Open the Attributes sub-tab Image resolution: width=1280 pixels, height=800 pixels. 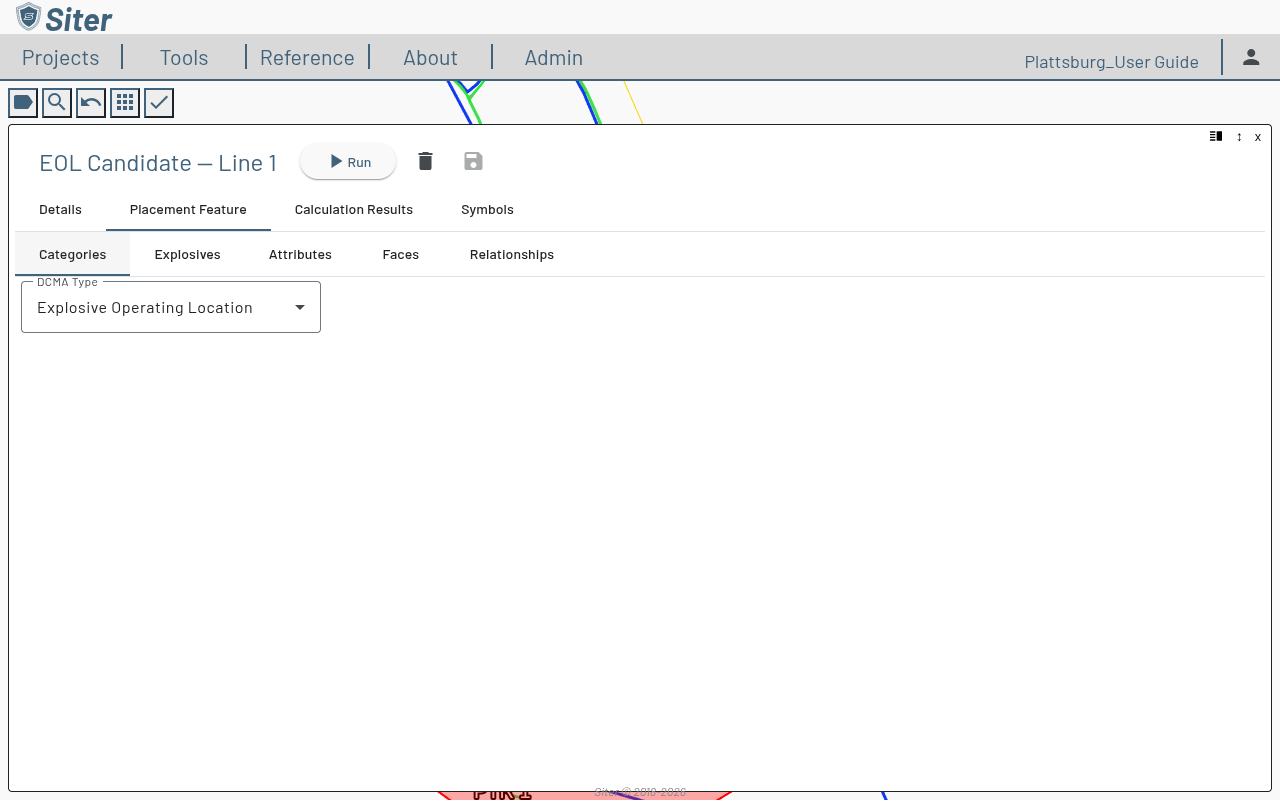click(x=300, y=255)
